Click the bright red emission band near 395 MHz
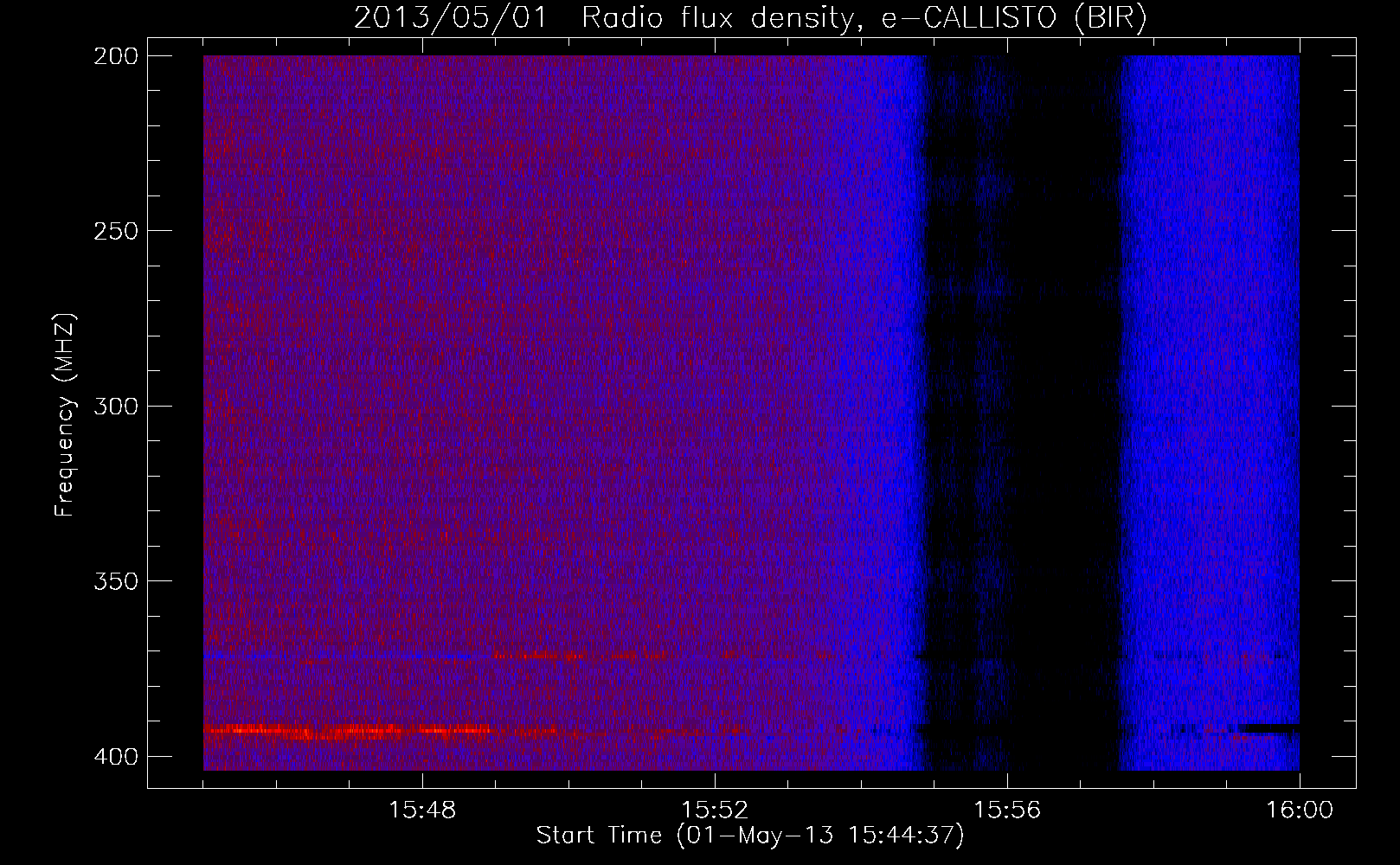 click(346, 732)
